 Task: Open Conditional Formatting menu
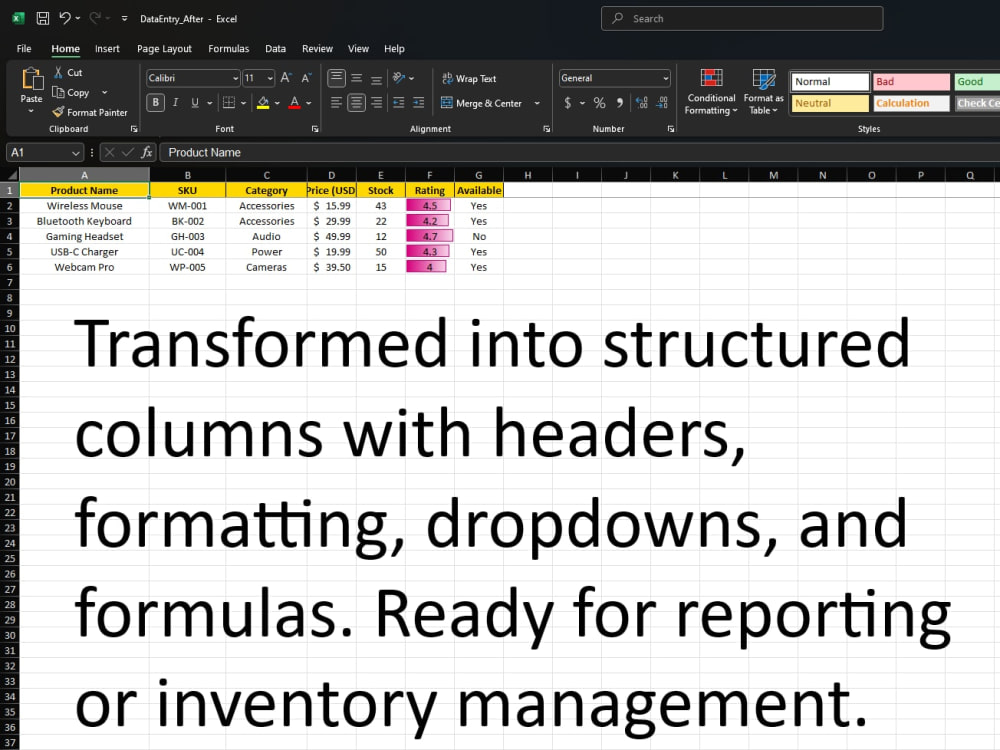[711, 91]
